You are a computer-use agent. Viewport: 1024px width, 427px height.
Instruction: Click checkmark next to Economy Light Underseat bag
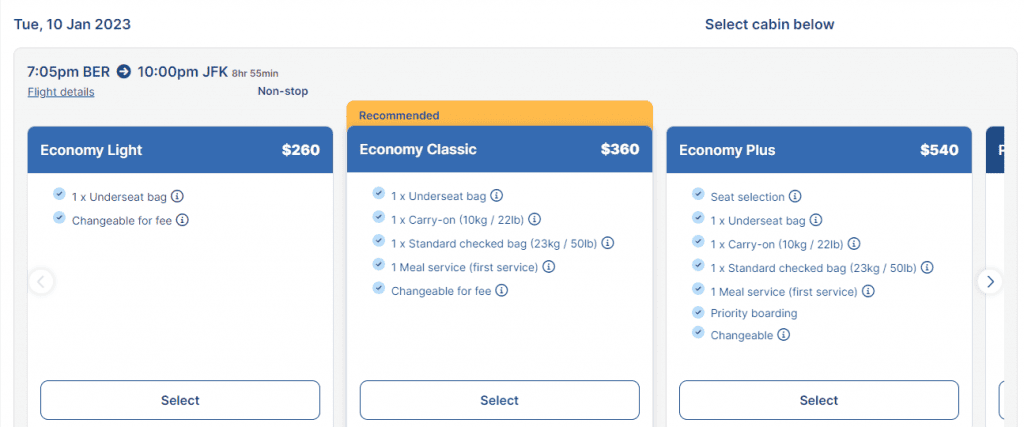(x=59, y=196)
